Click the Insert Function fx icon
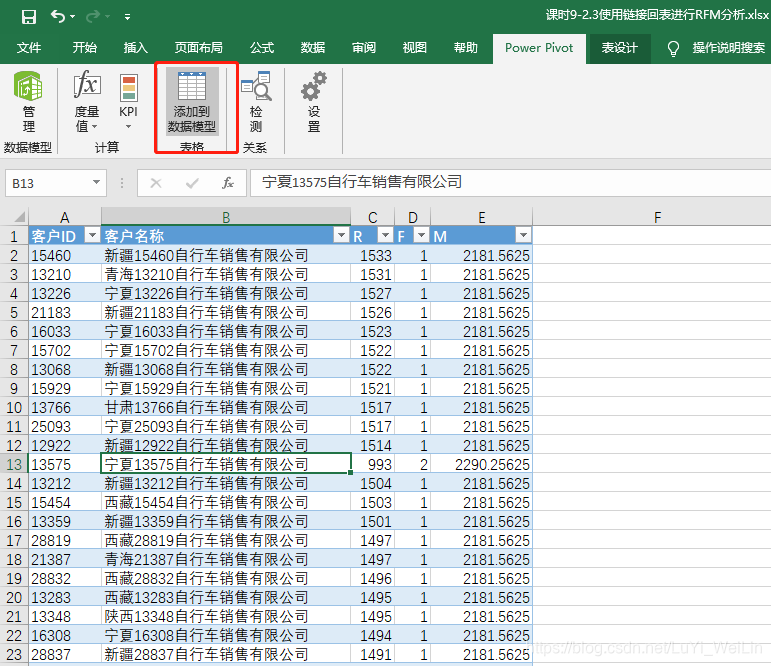Screen dimensions: 771x666 (227, 183)
